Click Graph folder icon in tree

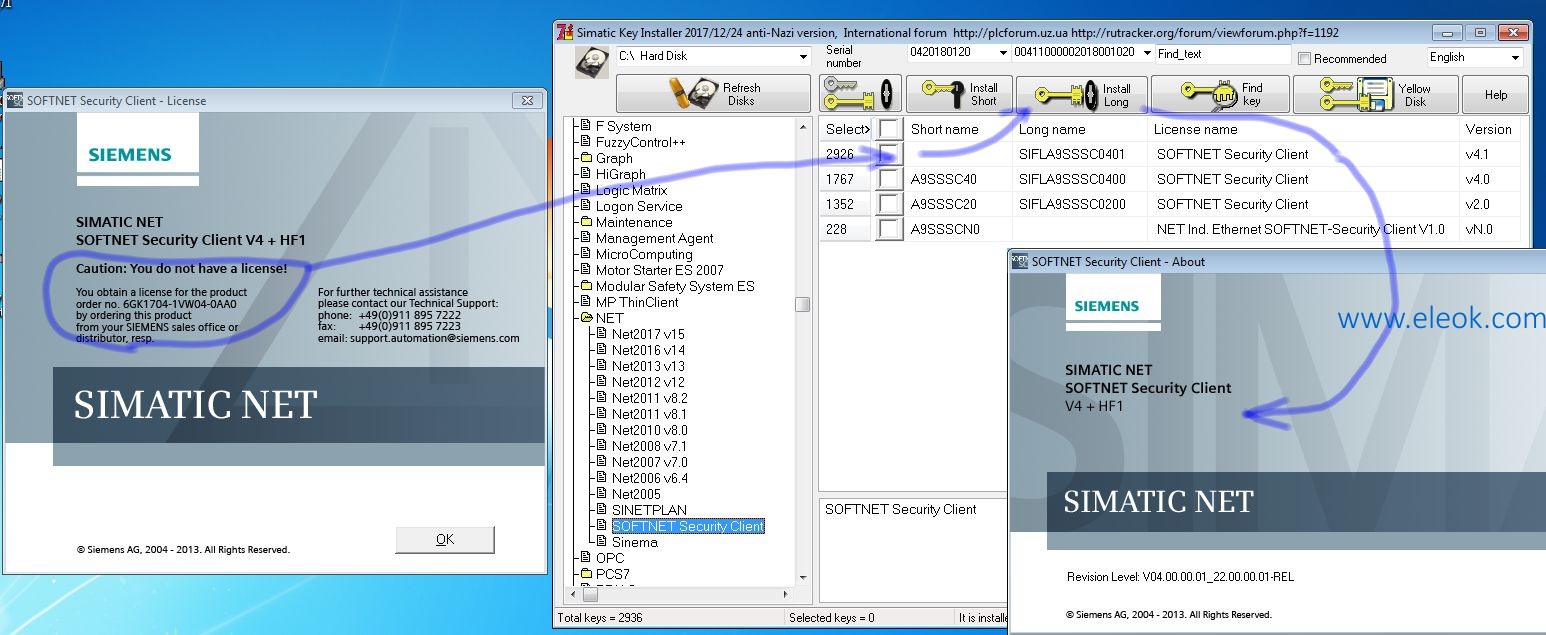pyautogui.click(x=585, y=158)
